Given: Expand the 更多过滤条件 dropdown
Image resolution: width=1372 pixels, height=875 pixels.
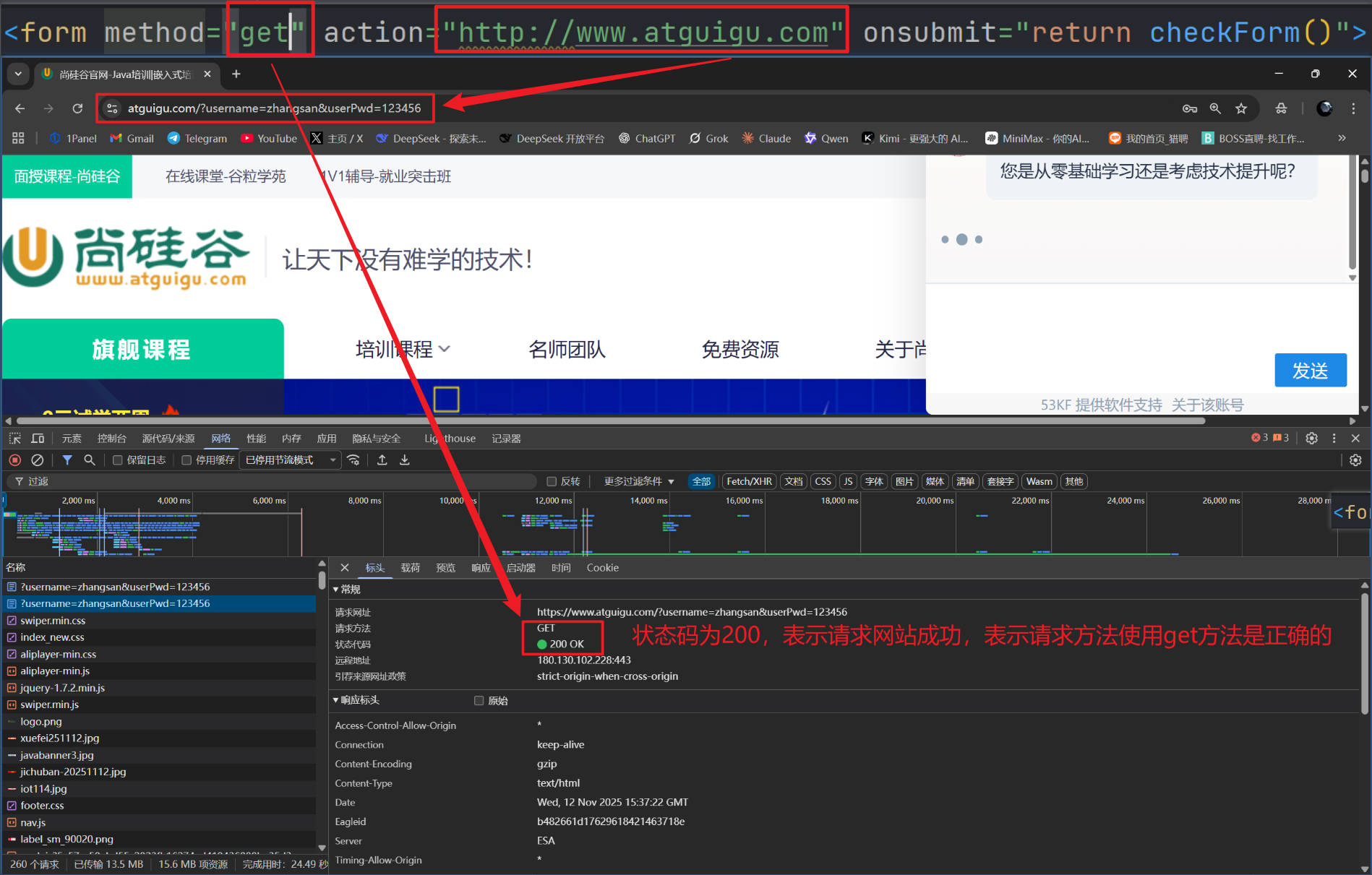Looking at the screenshot, I should pos(639,482).
